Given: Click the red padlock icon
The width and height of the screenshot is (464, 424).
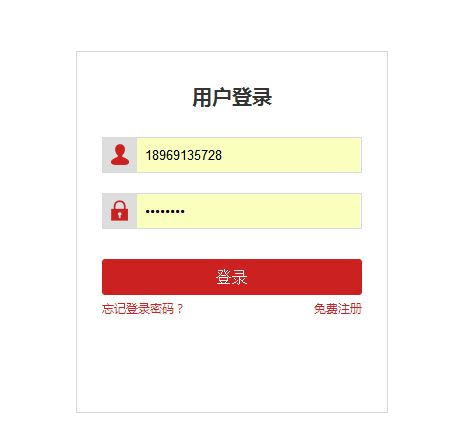Looking at the screenshot, I should [x=119, y=211].
